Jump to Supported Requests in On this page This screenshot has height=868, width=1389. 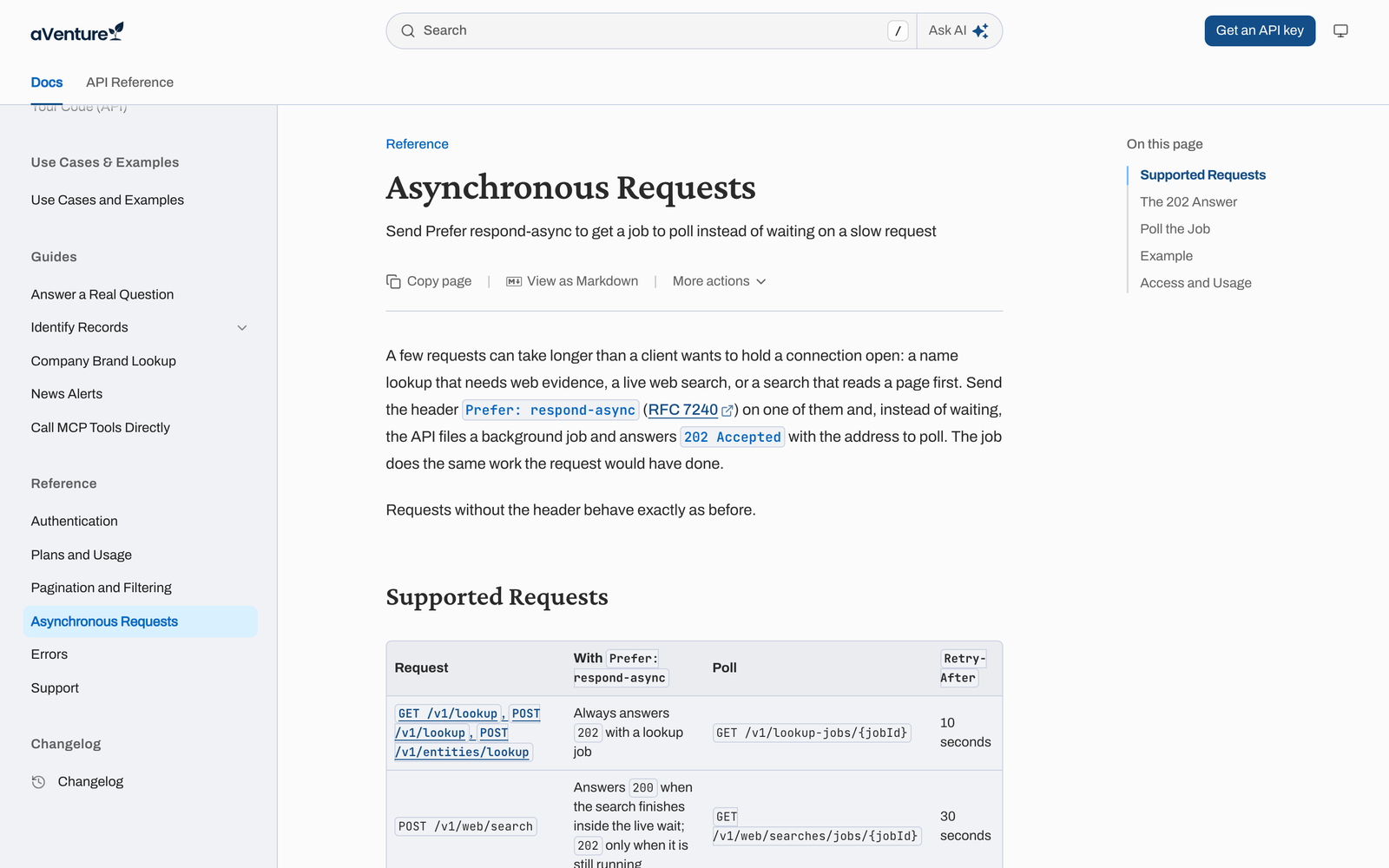point(1202,175)
